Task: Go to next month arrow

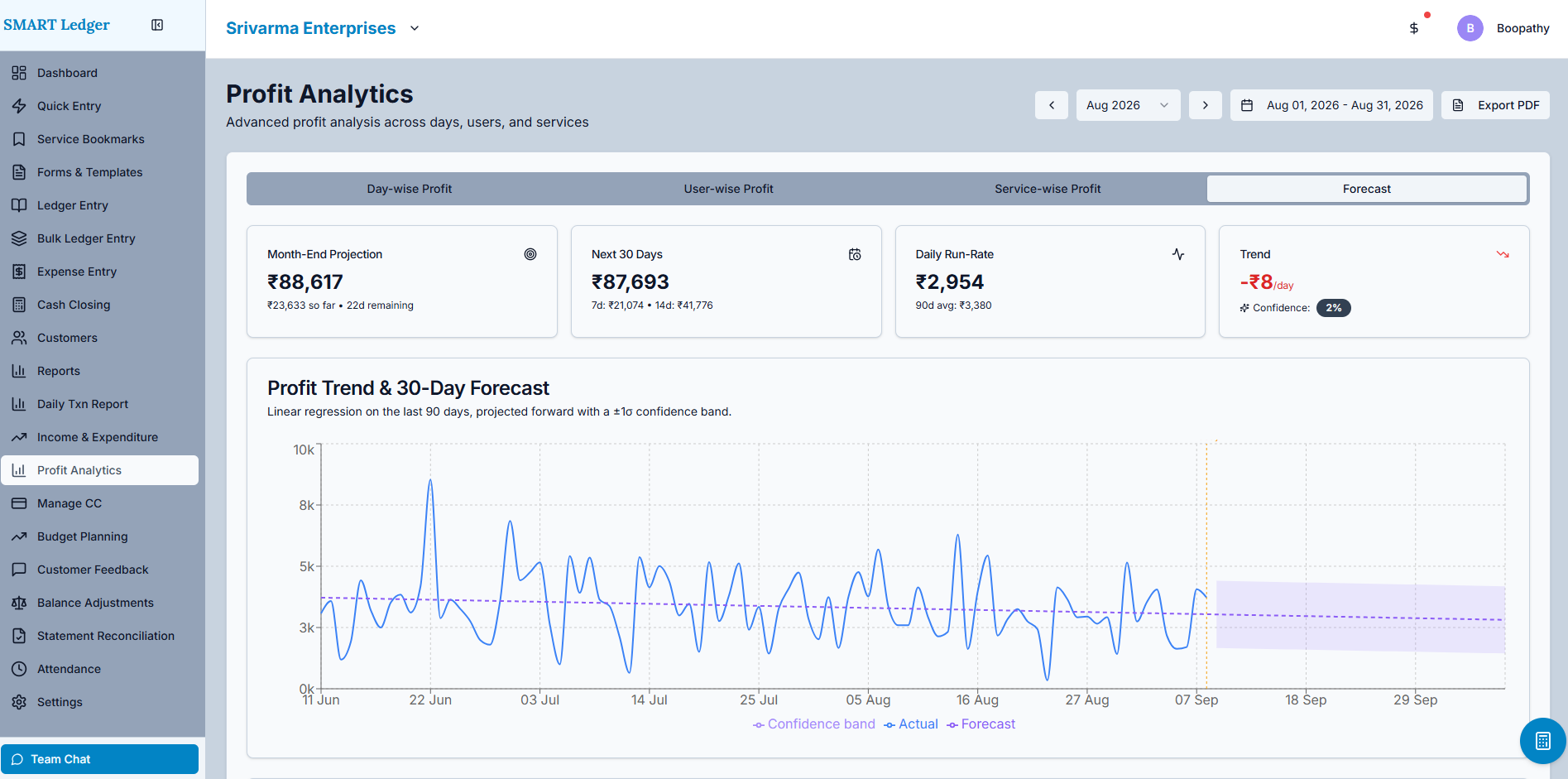Action: 1206,105
